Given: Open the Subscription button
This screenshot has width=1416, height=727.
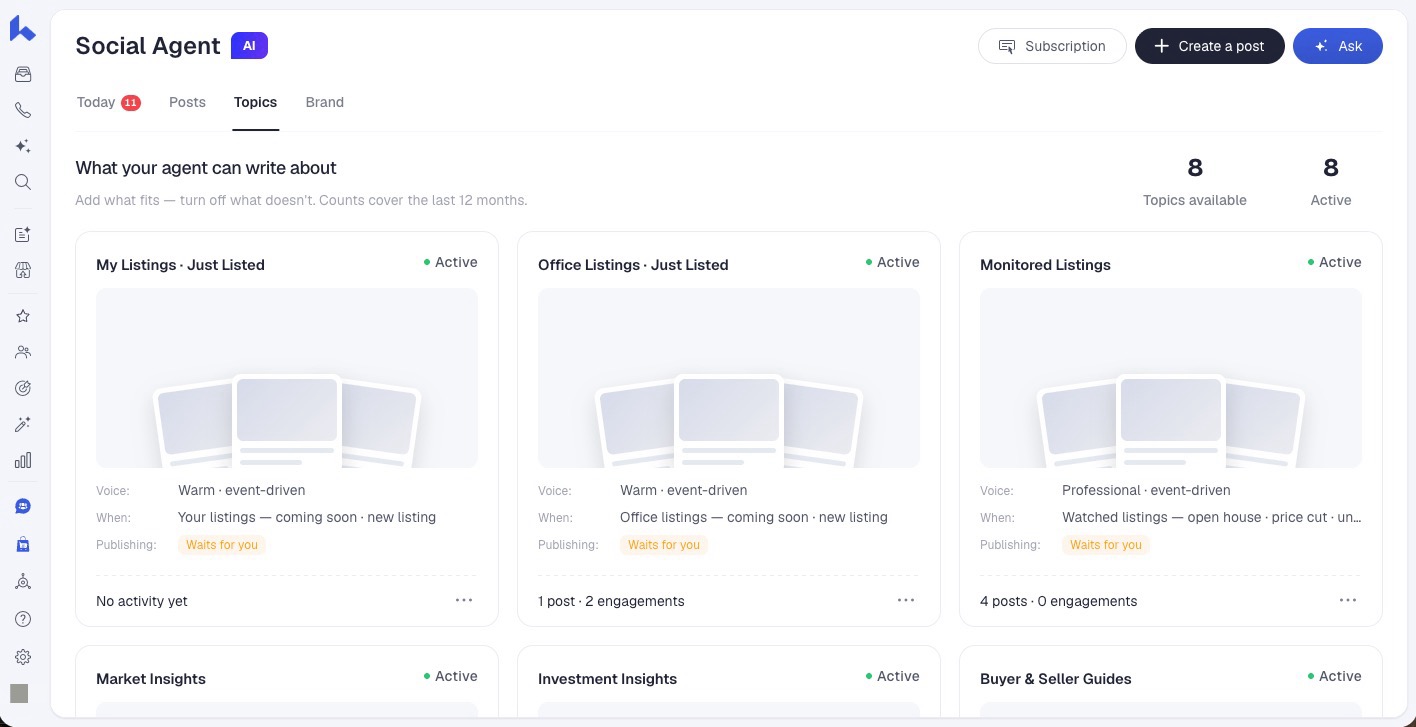Looking at the screenshot, I should pos(1052,46).
